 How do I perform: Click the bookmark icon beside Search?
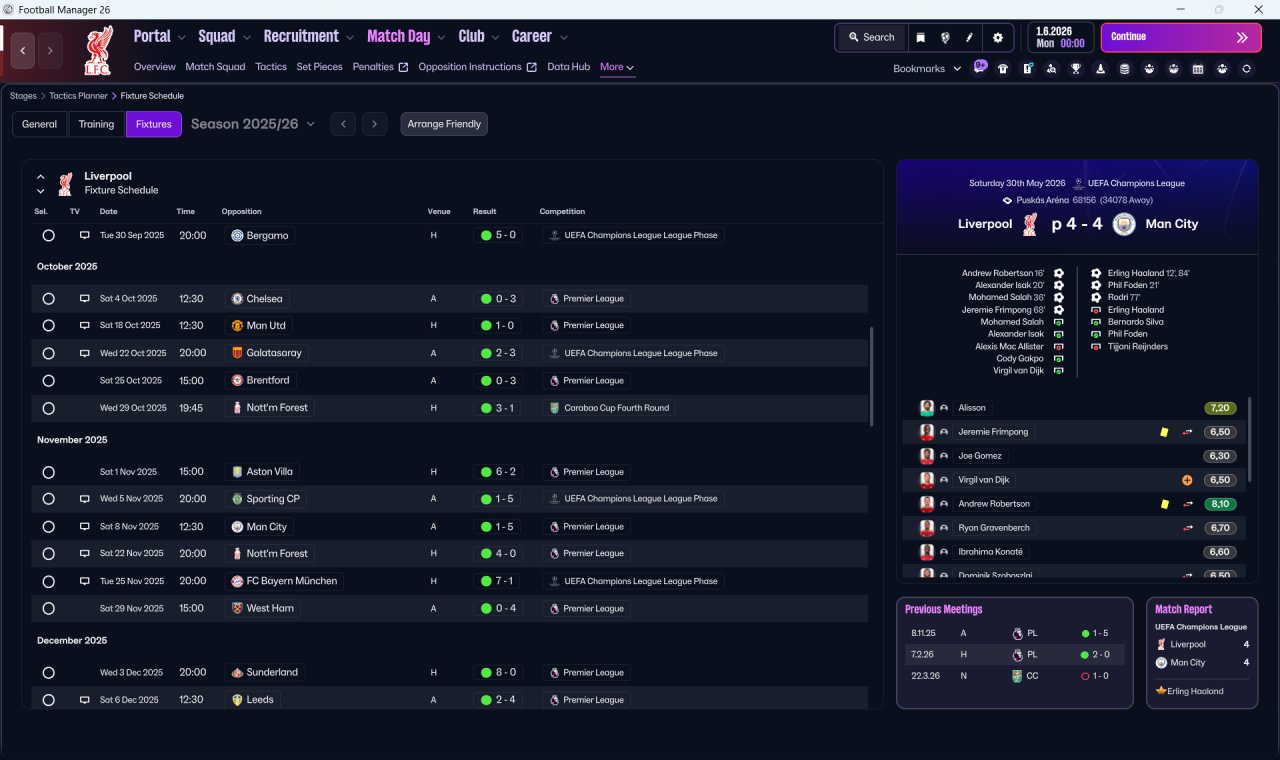(x=921, y=37)
